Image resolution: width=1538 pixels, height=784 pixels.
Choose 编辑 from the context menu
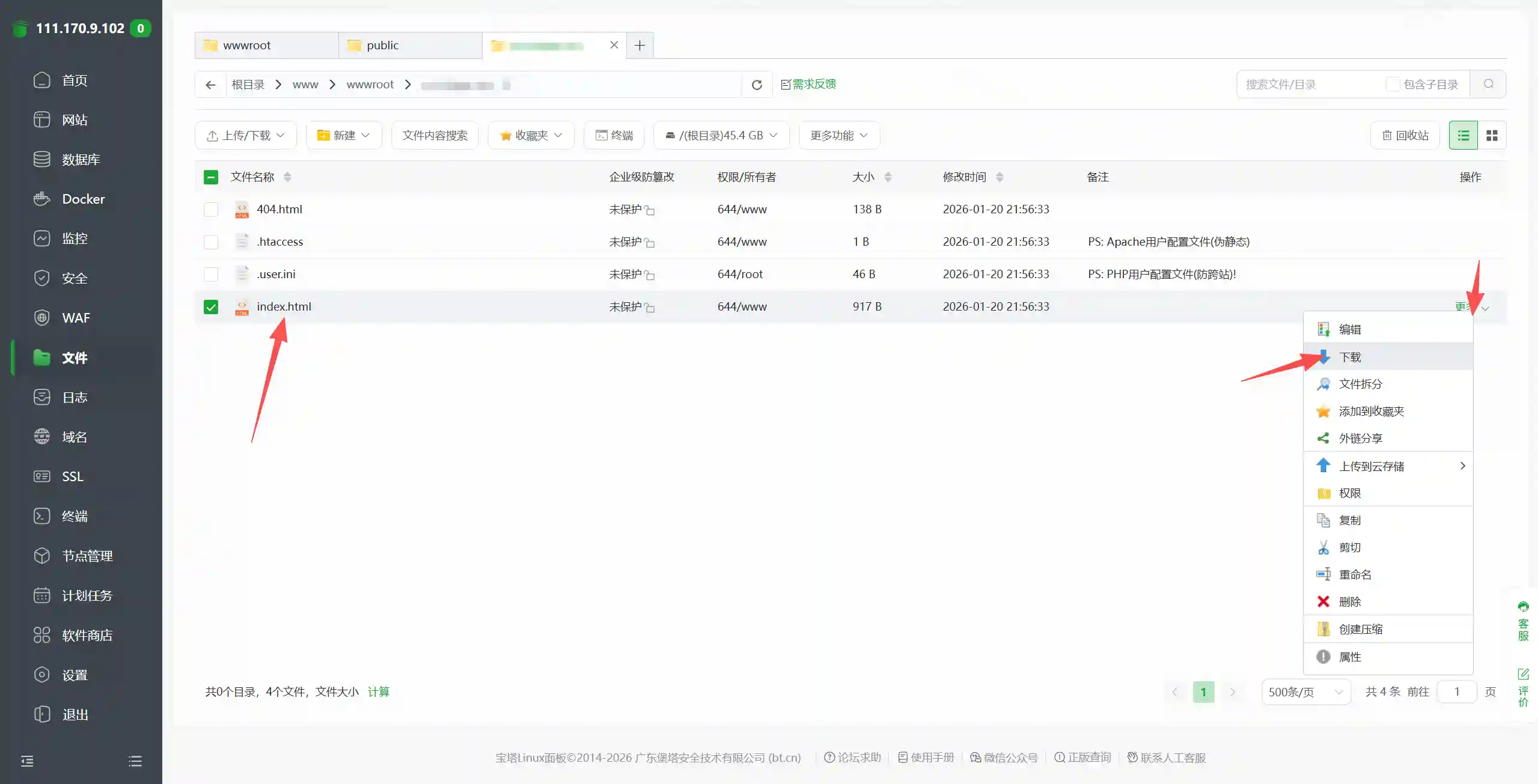pyautogui.click(x=1388, y=329)
